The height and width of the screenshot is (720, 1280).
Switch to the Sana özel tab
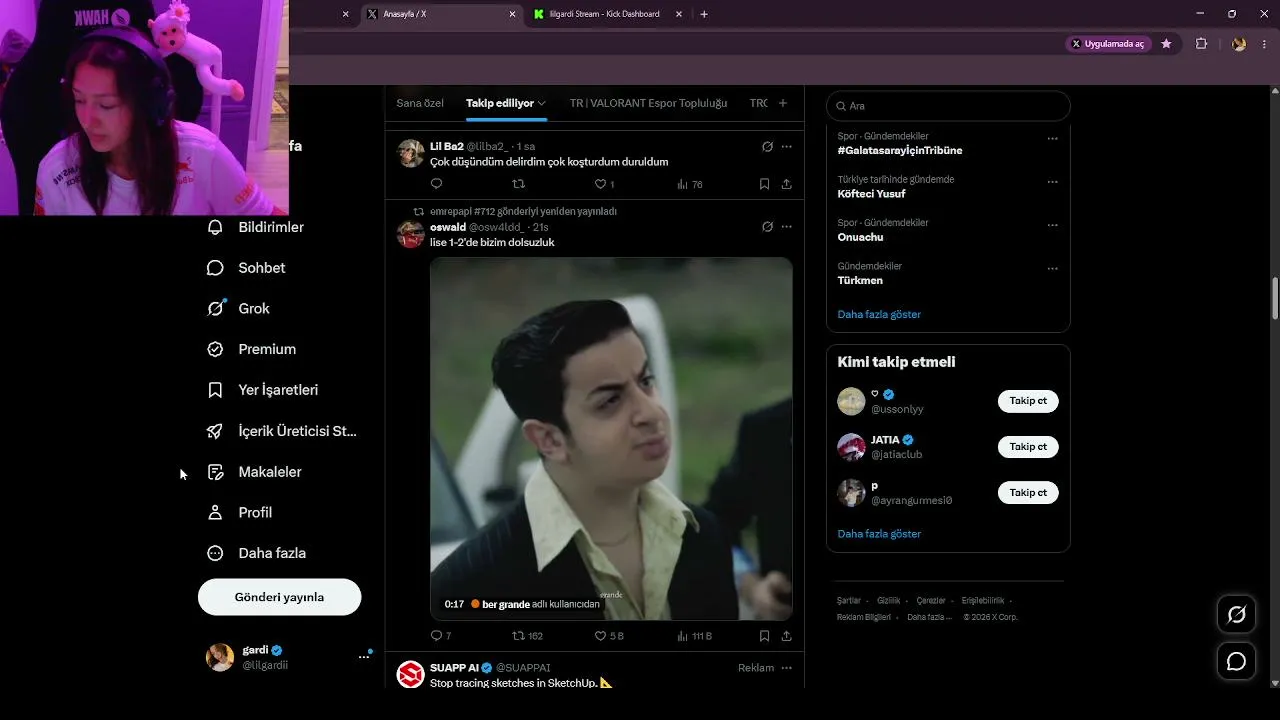pos(420,103)
